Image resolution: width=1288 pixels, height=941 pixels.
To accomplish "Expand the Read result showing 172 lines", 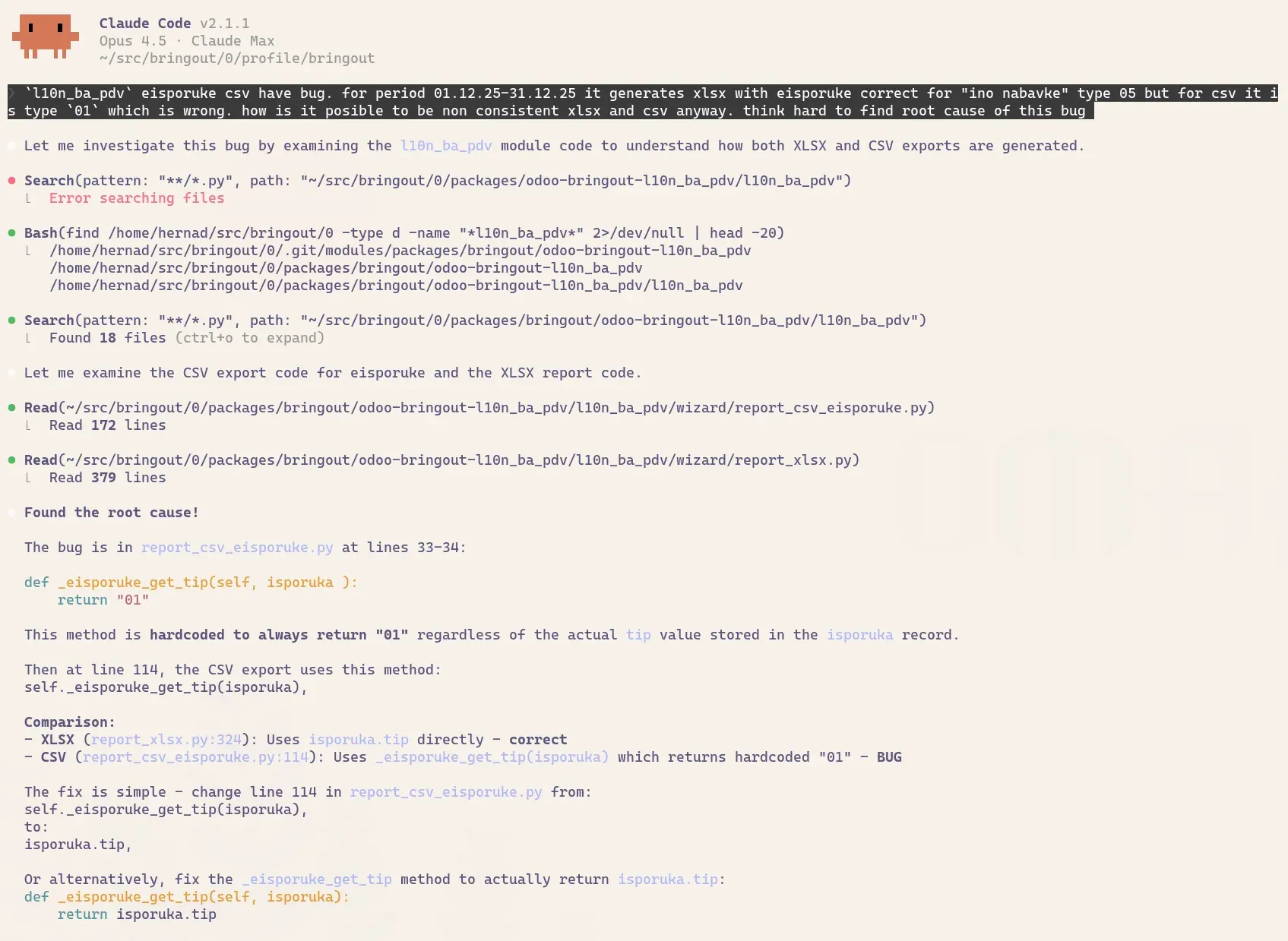I will point(106,425).
